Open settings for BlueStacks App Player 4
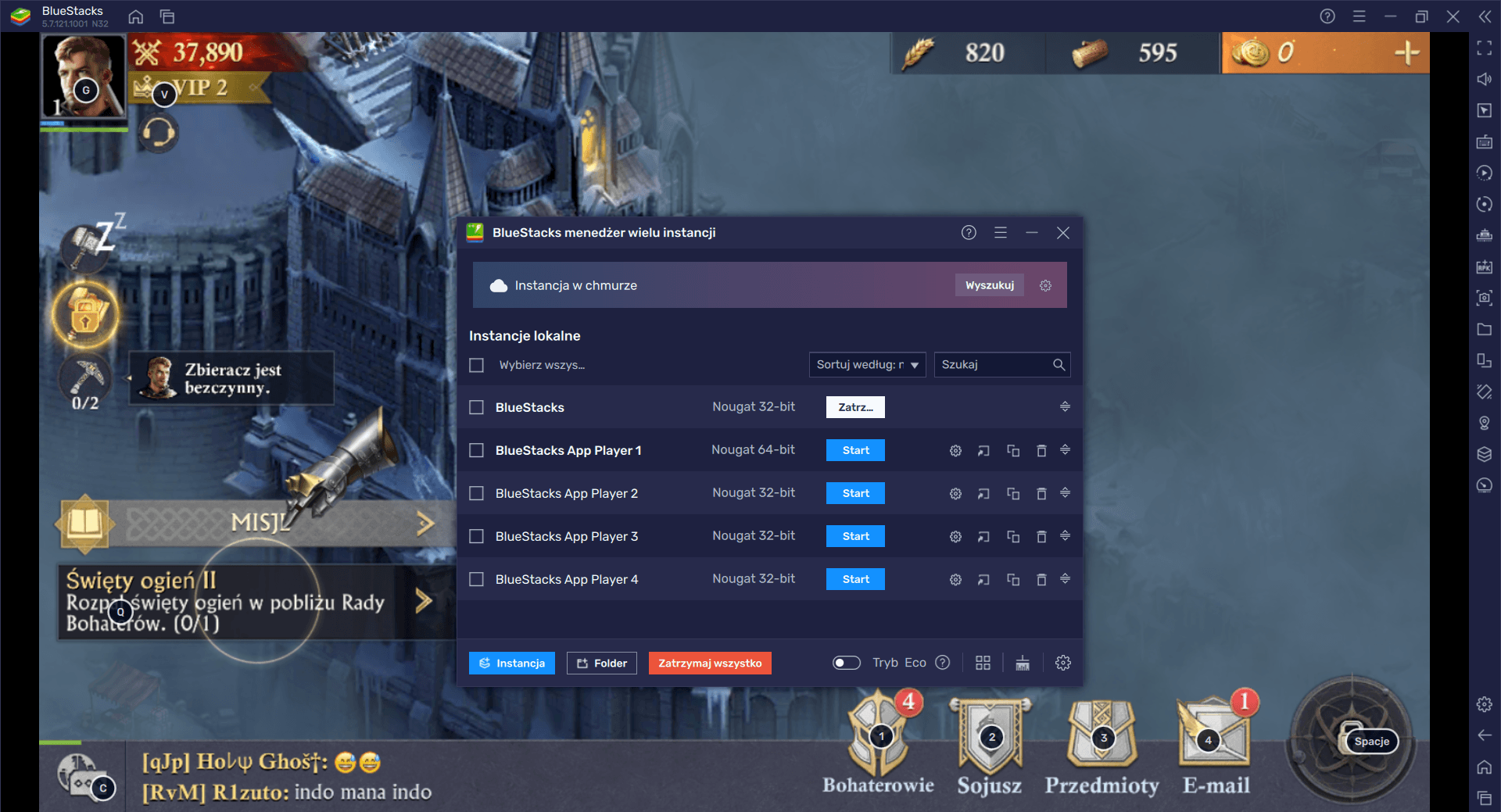1501x812 pixels. (955, 579)
